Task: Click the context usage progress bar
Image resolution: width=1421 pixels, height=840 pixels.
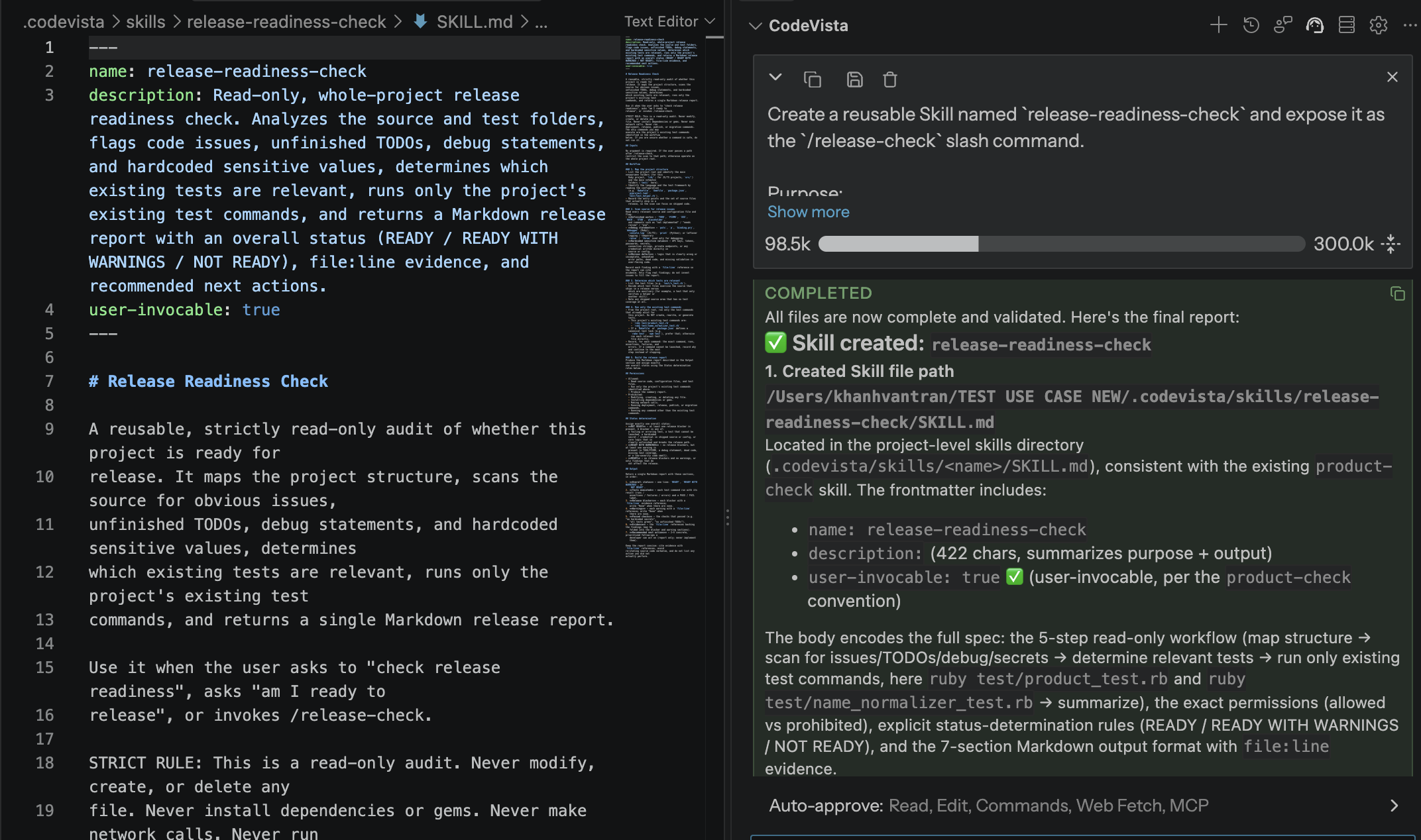Action: point(1062,244)
